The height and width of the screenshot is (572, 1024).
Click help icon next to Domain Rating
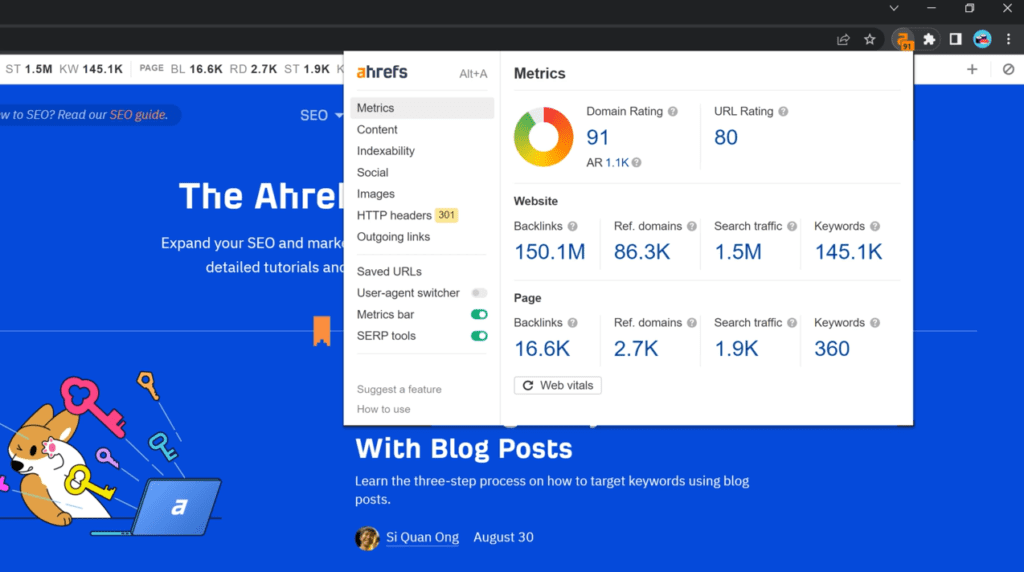673,112
